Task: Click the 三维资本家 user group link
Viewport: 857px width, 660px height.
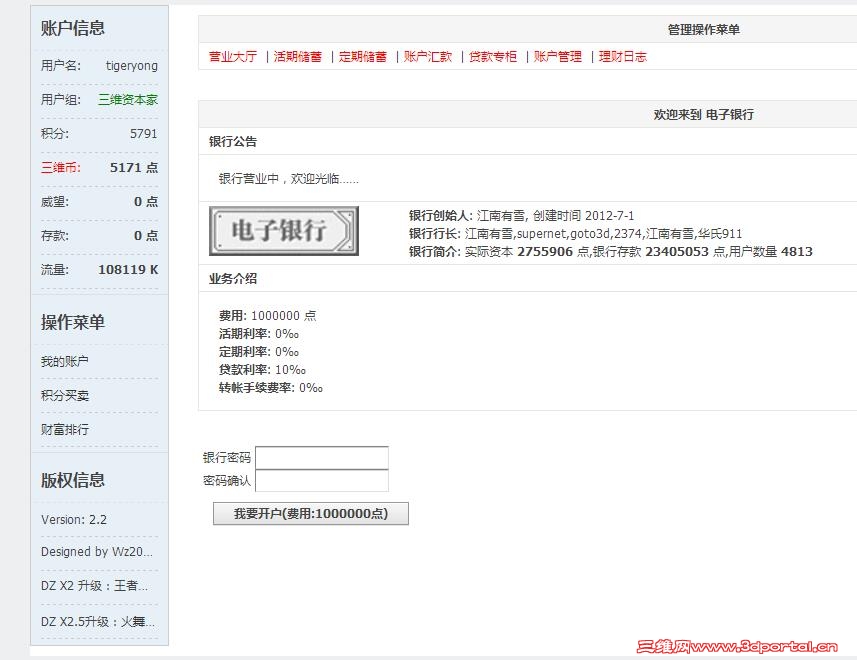Action: coord(128,99)
